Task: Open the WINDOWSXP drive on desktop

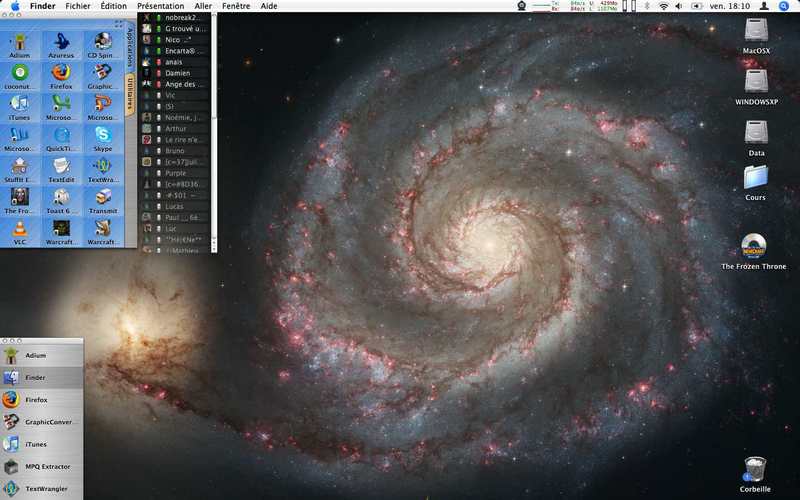Action: 756,82
